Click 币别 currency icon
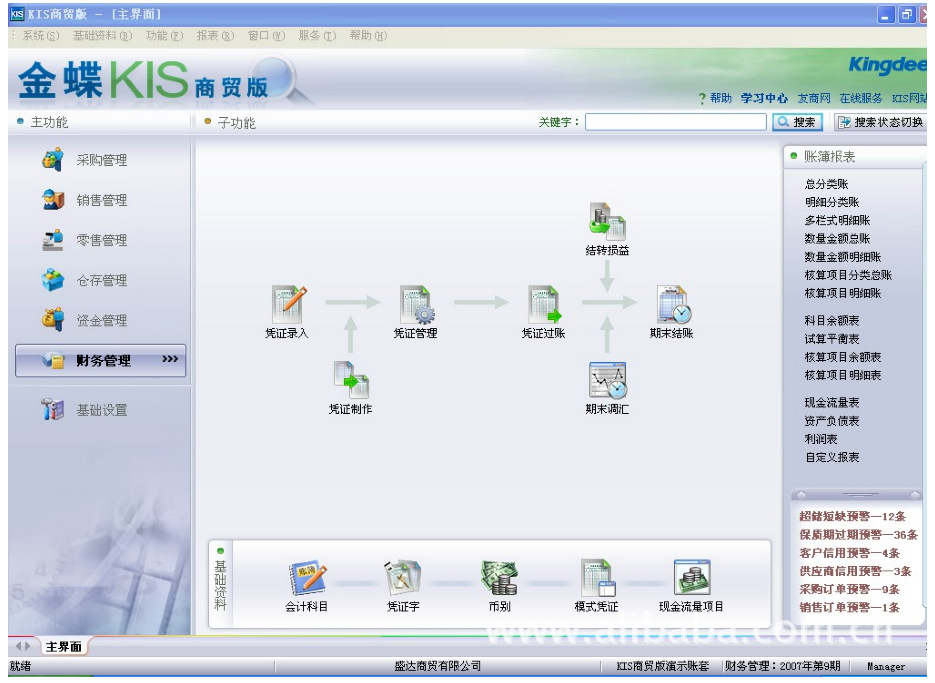 coord(500,577)
